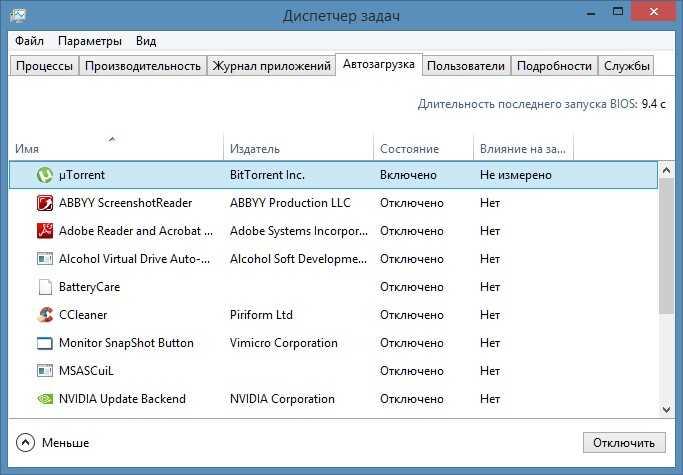Click the Alcohol Soft Developme... publisher cell
The width and height of the screenshot is (683, 475).
coord(298,259)
